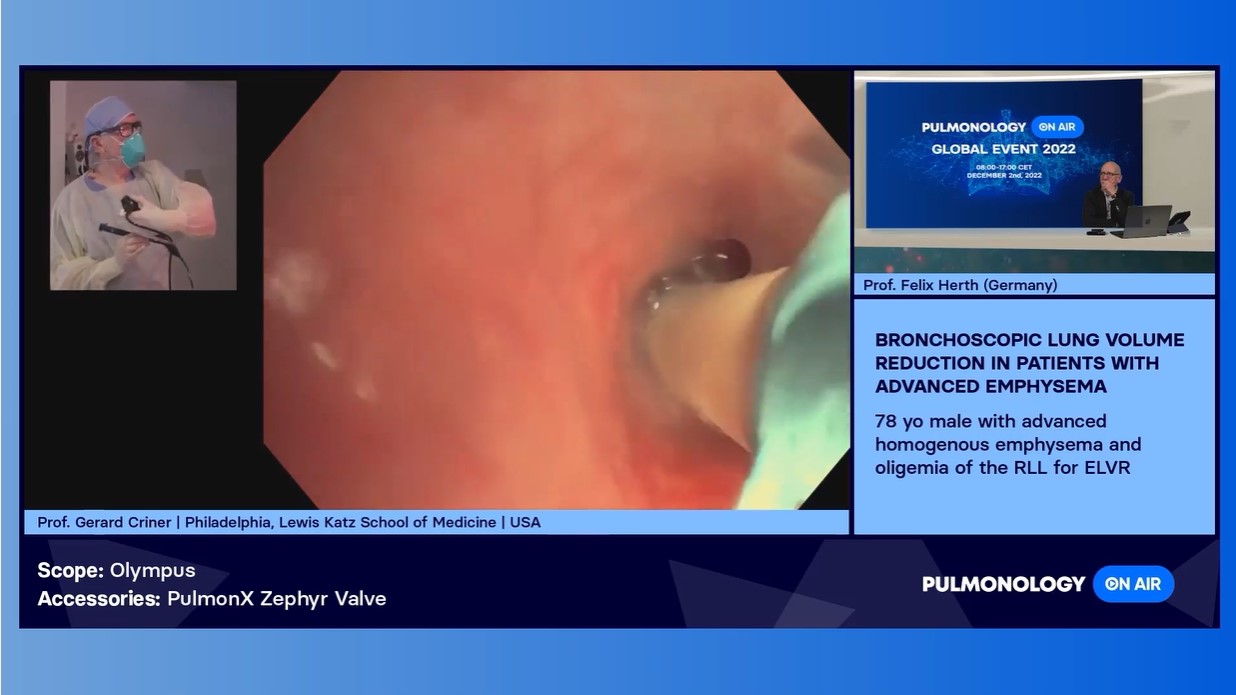
Task: Click the Scope: Olympus label
Action: (116, 570)
